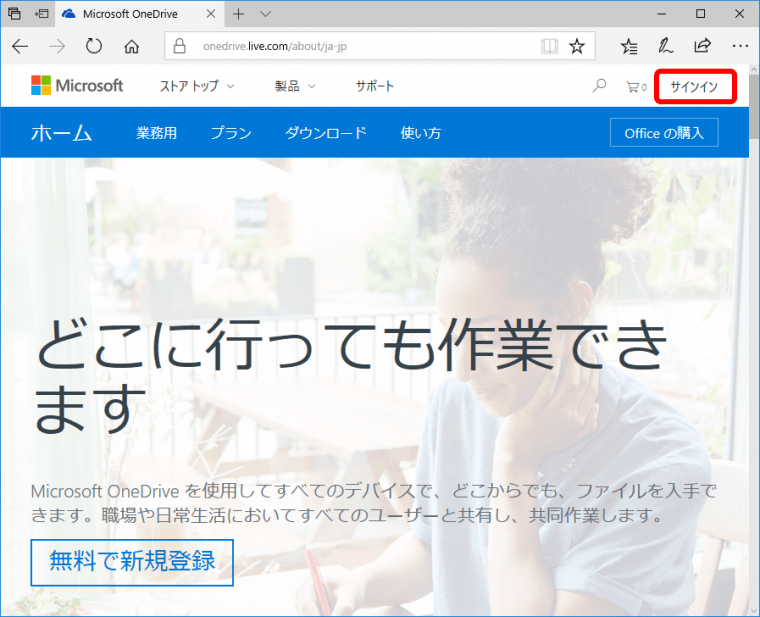Screen dimensions: 760x617
Task: Click the scrollbar up arrow
Action: [x=754, y=69]
